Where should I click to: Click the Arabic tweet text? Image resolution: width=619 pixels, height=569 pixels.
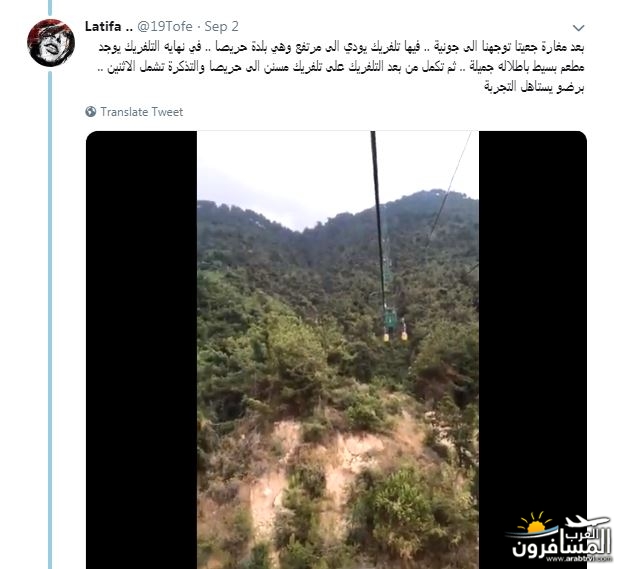[341, 67]
